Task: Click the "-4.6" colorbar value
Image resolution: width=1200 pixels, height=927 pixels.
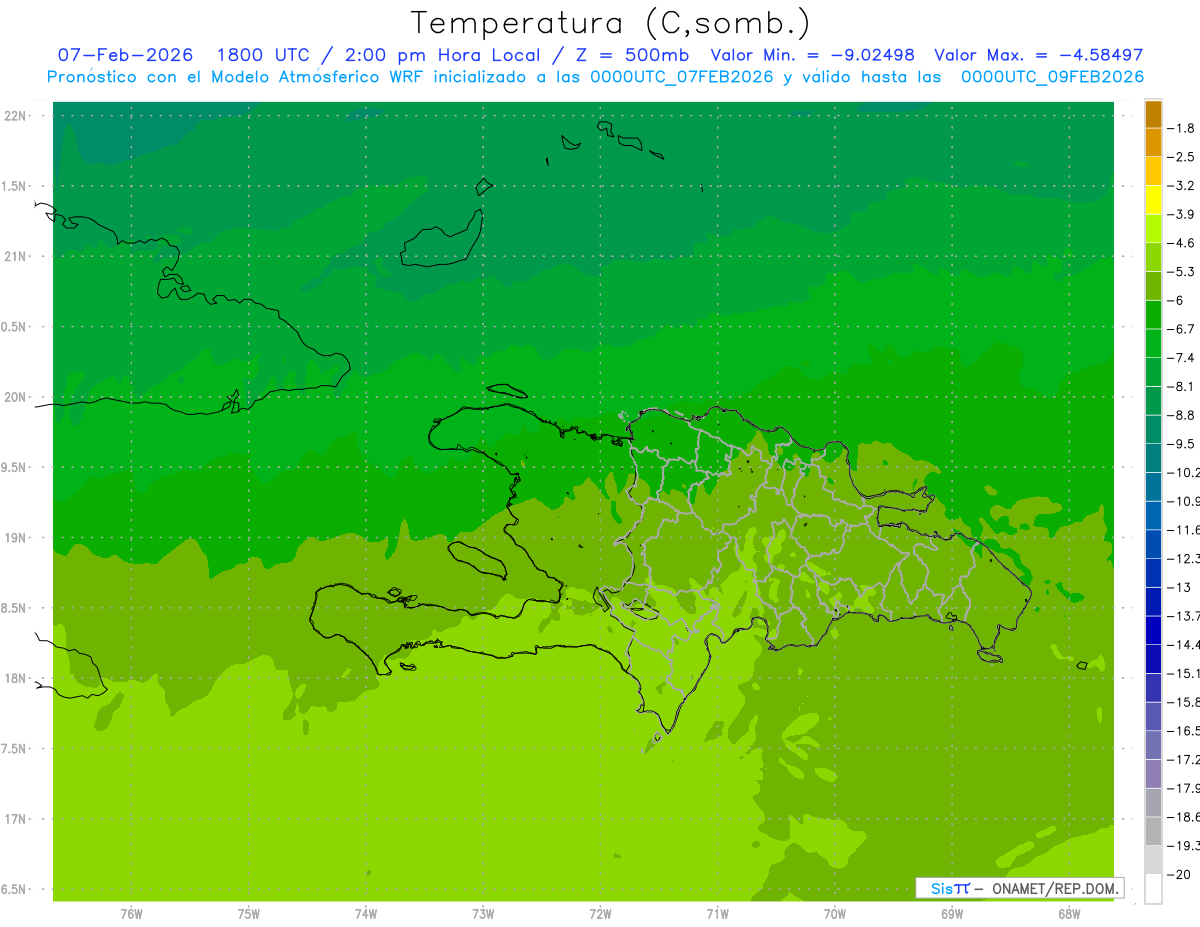Action: click(1181, 243)
